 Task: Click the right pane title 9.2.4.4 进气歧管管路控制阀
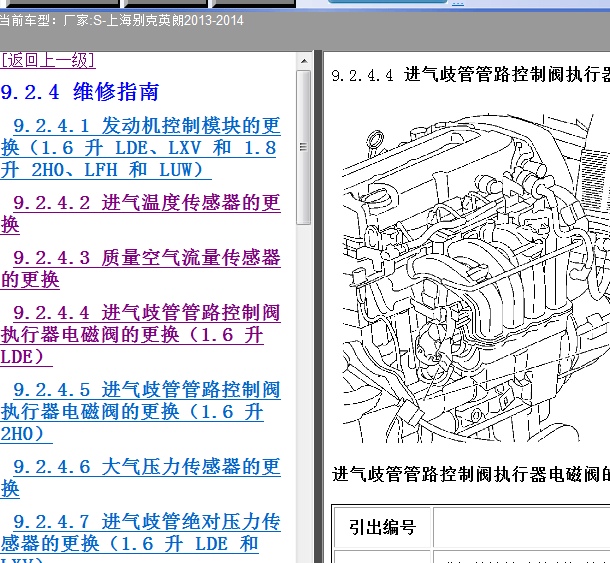(470, 75)
